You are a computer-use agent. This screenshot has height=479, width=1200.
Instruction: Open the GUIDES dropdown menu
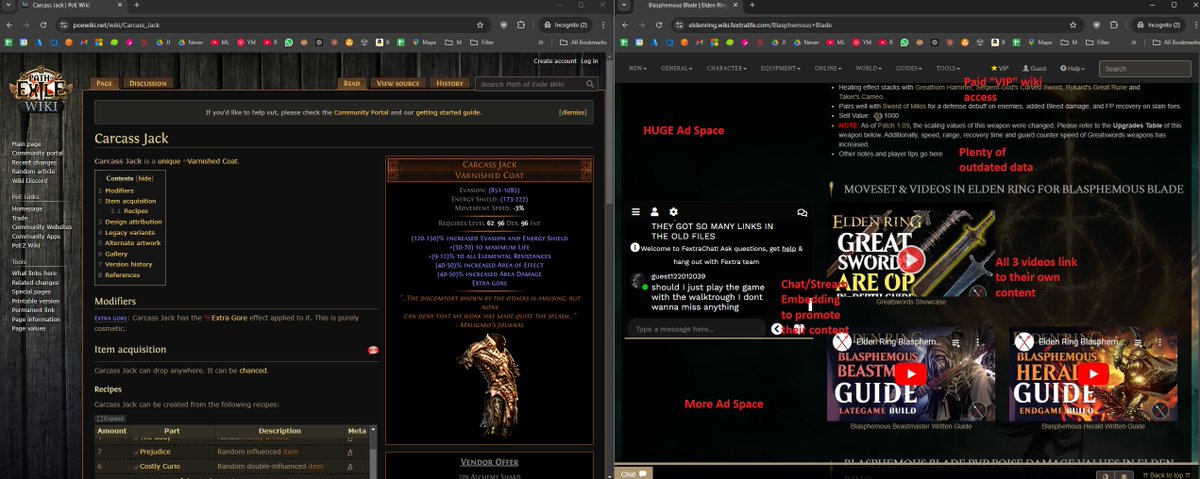tap(910, 68)
